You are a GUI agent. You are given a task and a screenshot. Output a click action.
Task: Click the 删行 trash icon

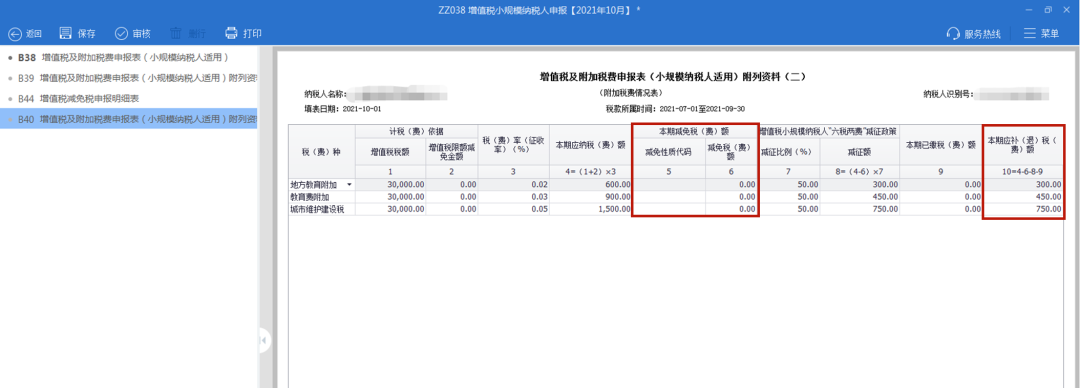coord(176,33)
